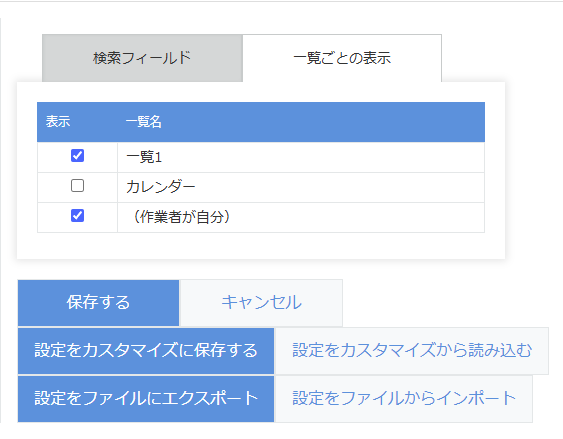Cancel changes with the キャンセル button
Image resolution: width=563 pixels, height=439 pixels.
click(261, 303)
